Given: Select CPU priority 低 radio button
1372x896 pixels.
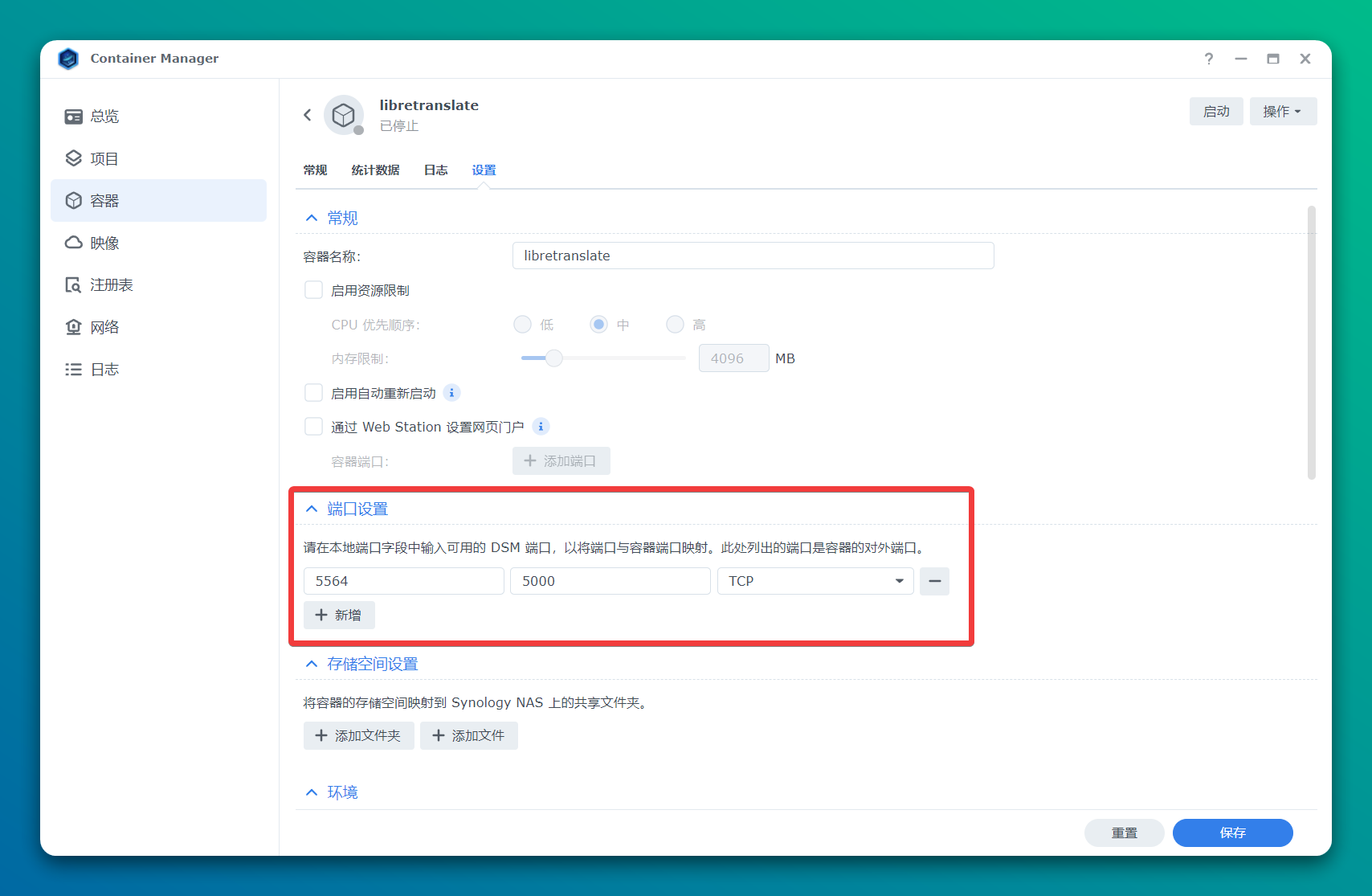Looking at the screenshot, I should (522, 325).
